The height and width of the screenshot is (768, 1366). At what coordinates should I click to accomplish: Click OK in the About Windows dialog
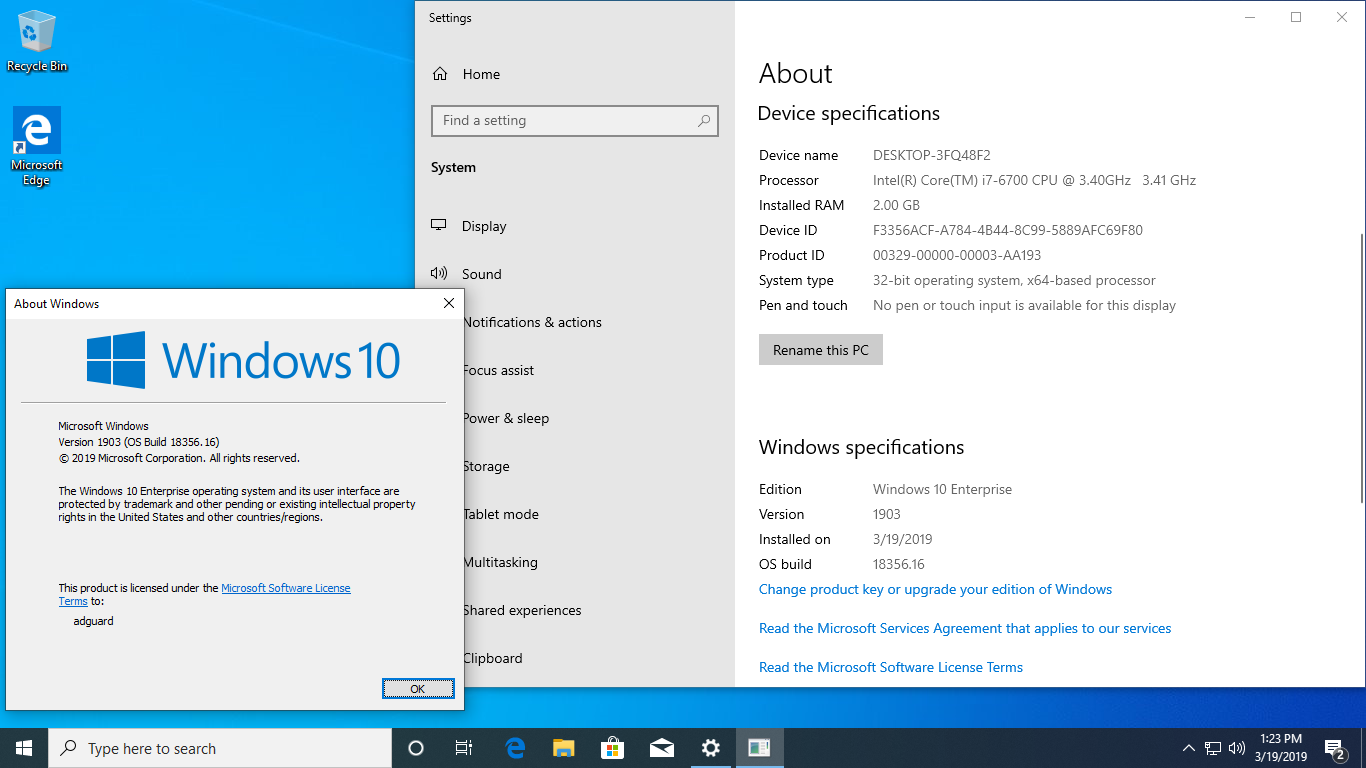418,689
